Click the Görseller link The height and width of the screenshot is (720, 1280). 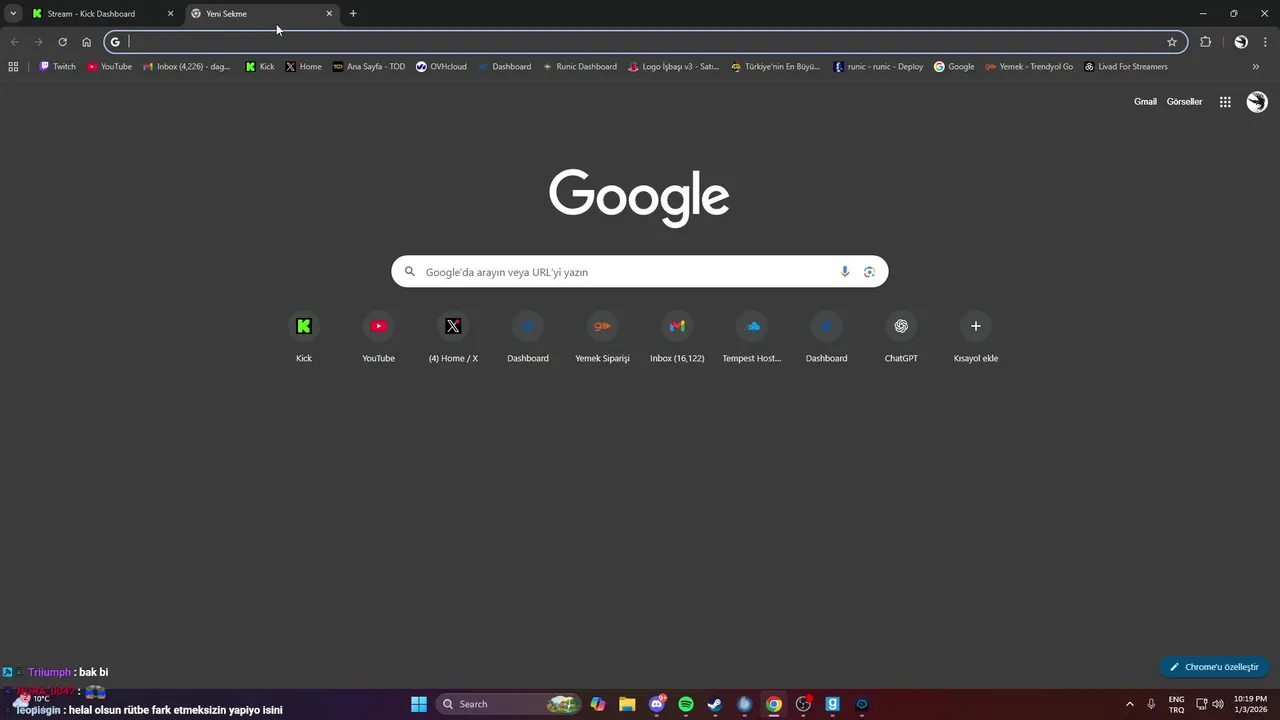tap(1184, 102)
